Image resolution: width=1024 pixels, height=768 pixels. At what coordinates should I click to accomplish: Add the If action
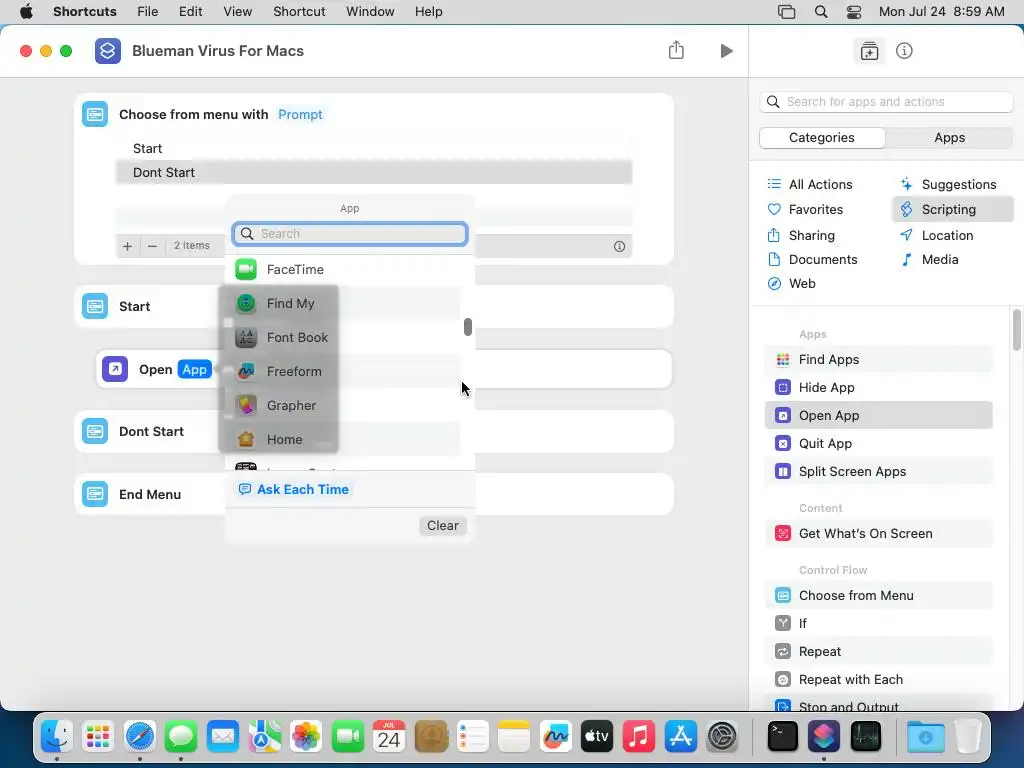(878, 624)
